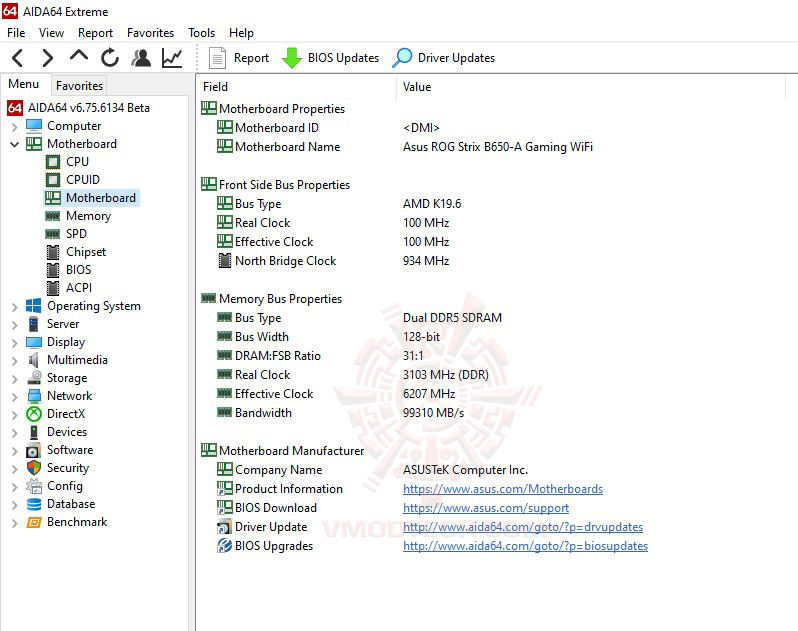Select the CPUID chip icon in the tree
Screen dimensions: 798x631
[52, 180]
